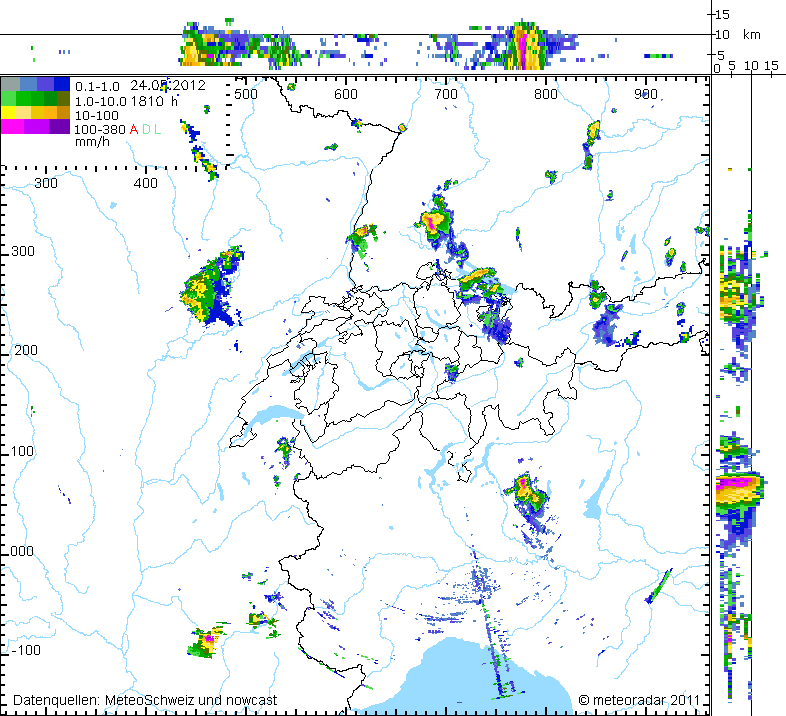786x716 pixels.
Task: Click the 400 label on the dotted axis
Action: [x=146, y=183]
